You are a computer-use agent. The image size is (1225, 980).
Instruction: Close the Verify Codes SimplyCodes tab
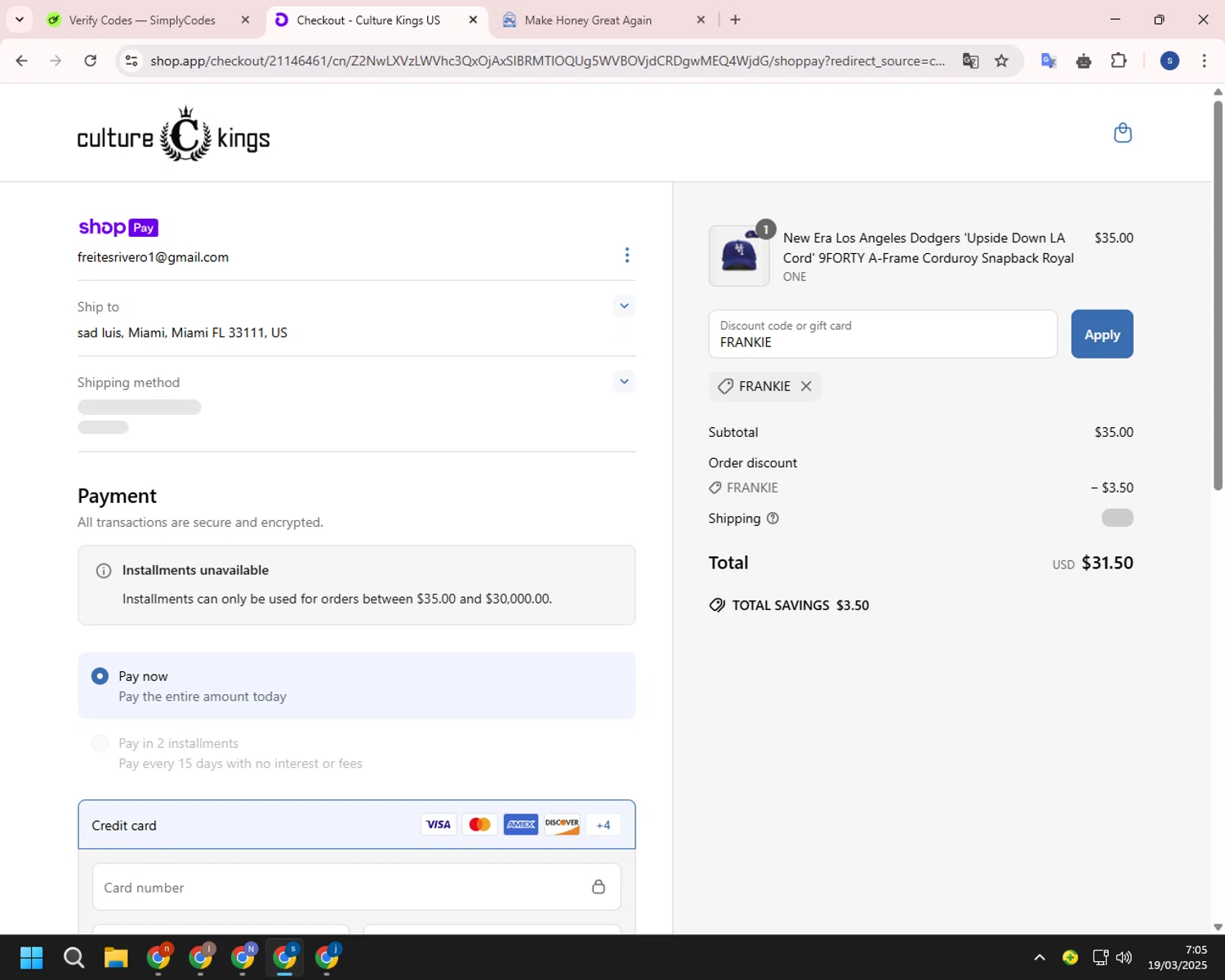(x=245, y=20)
